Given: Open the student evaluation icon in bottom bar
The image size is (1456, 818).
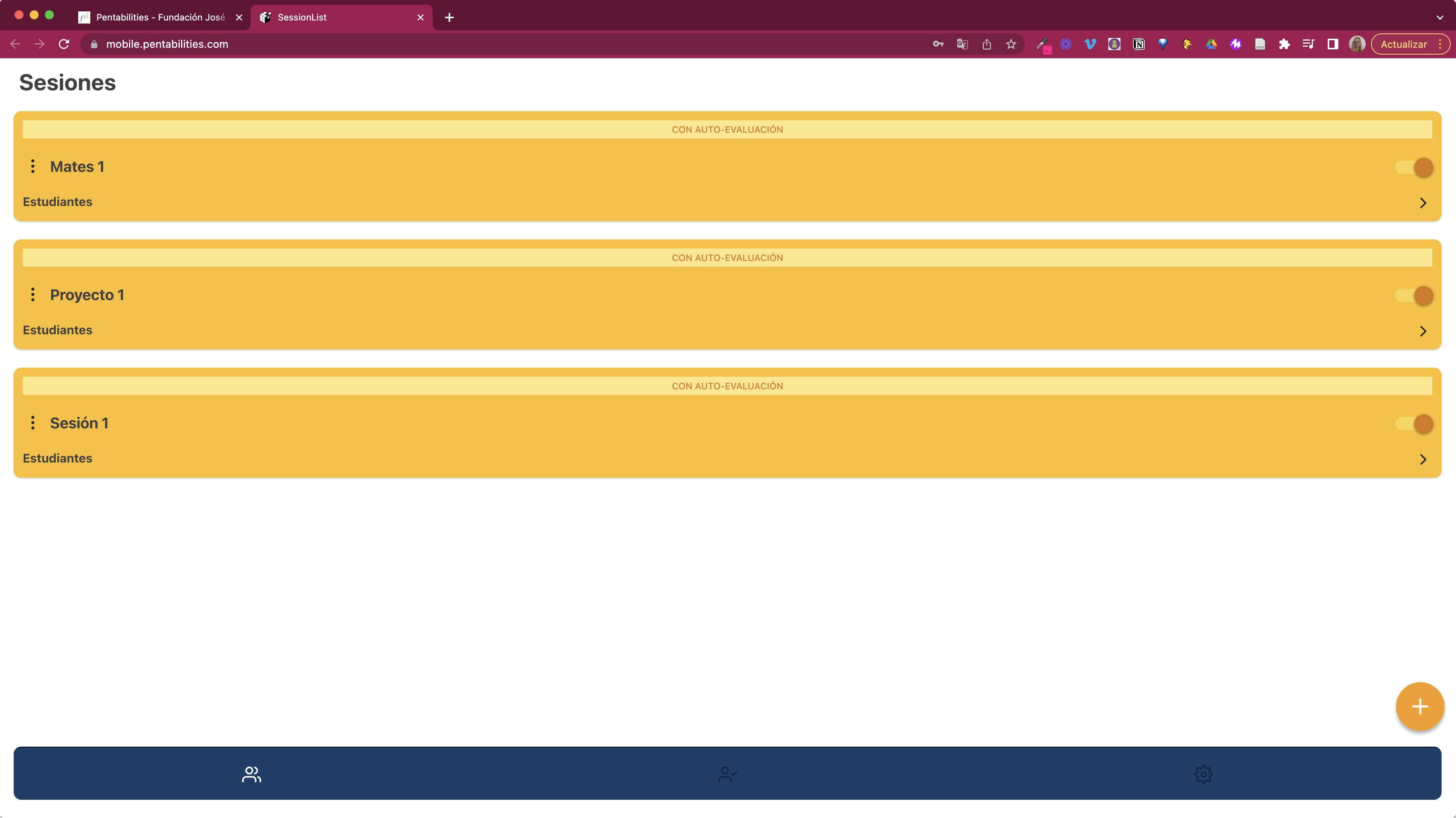Looking at the screenshot, I should point(727,774).
